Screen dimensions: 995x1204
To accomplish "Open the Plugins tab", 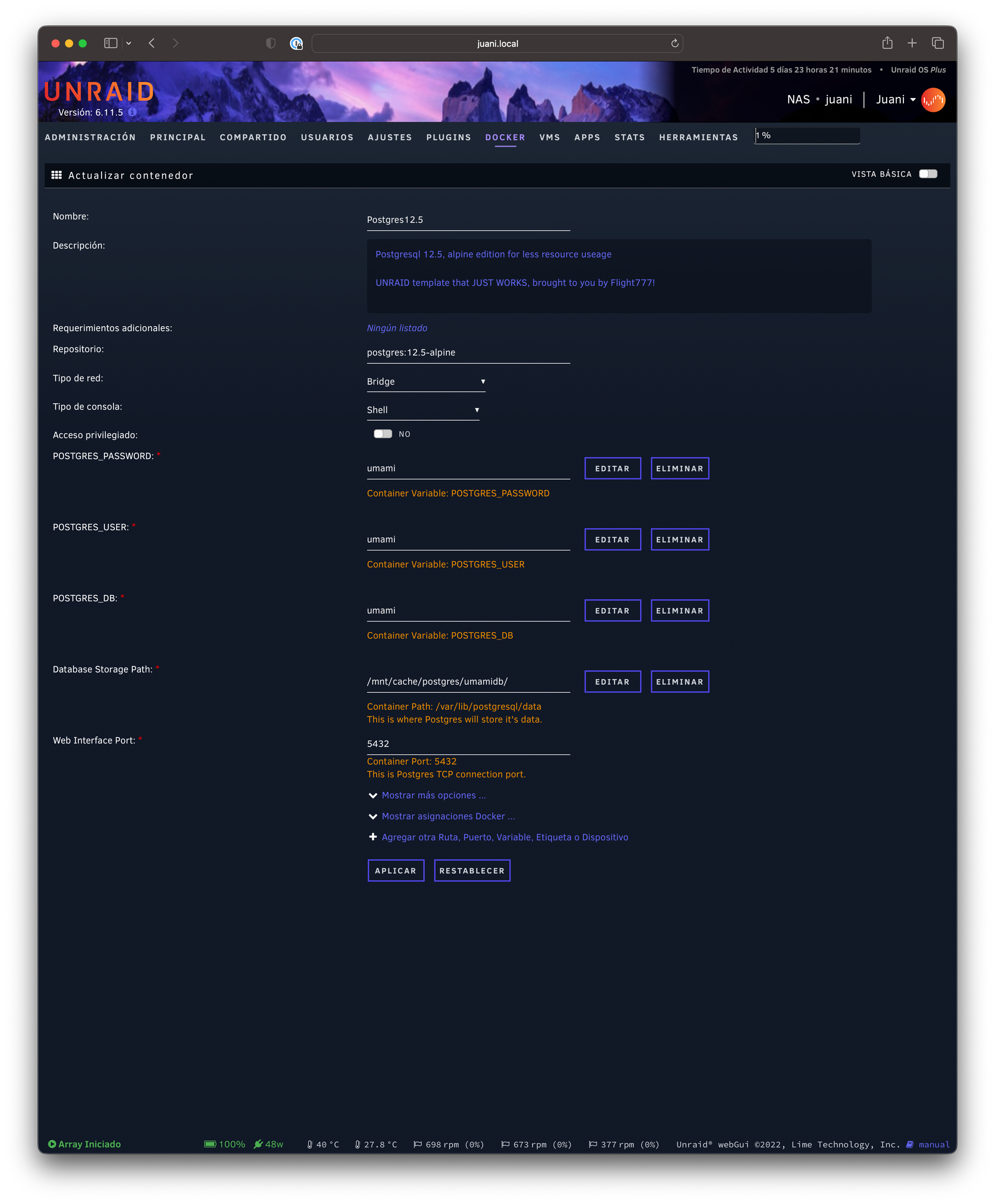I will 449,137.
